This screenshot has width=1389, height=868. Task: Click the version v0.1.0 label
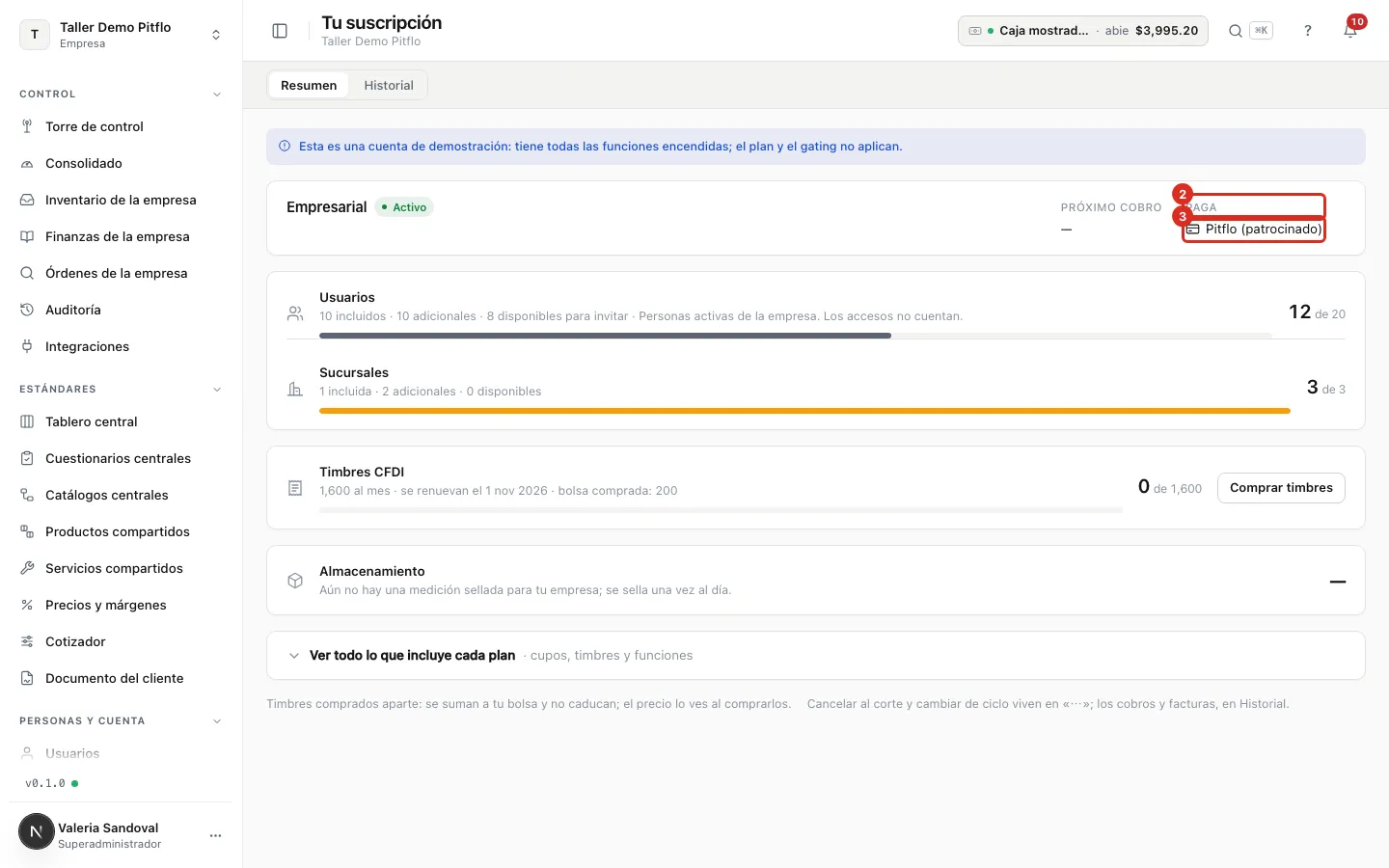[45, 783]
